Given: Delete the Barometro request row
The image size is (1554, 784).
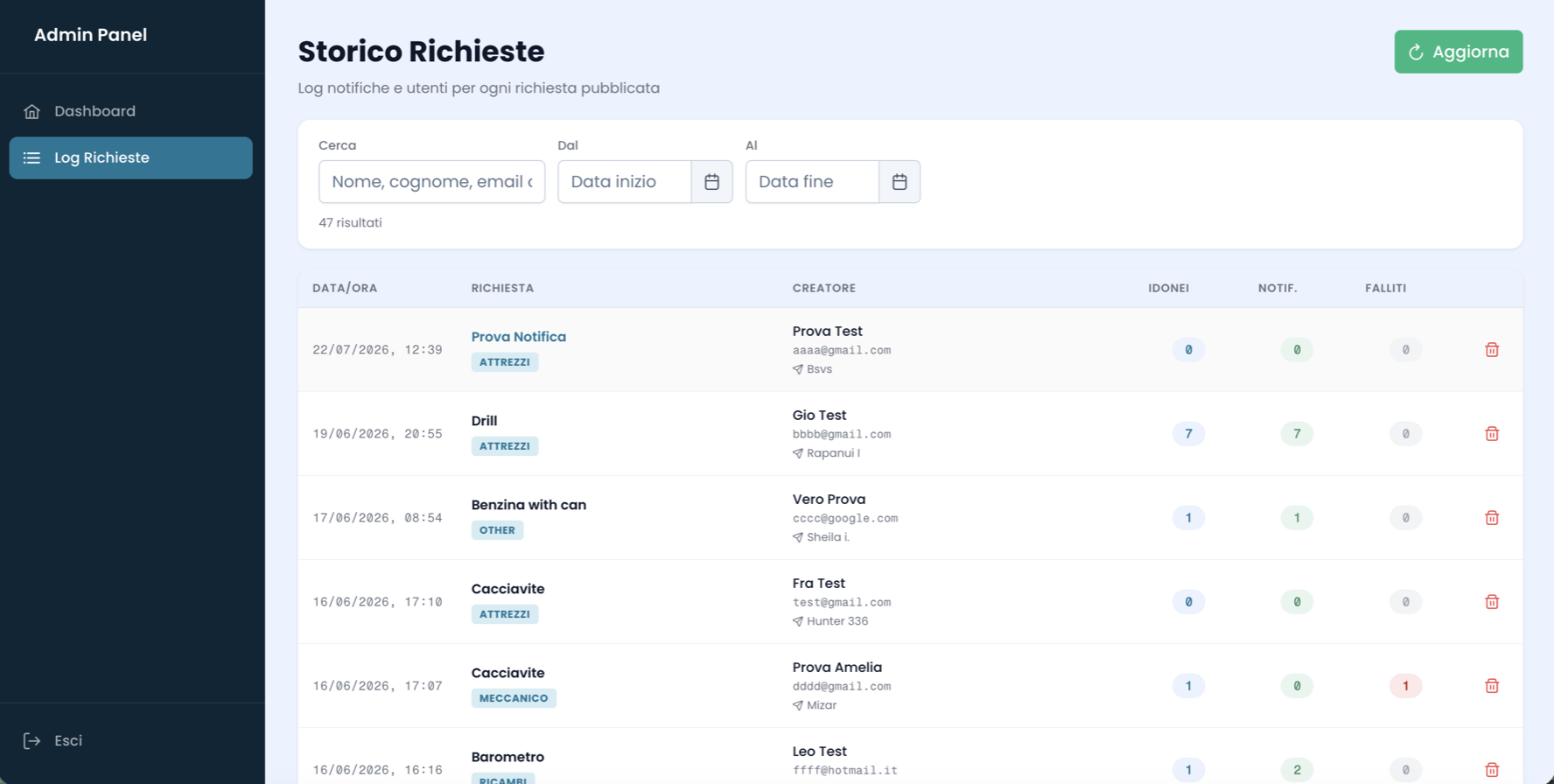Looking at the screenshot, I should pyautogui.click(x=1492, y=770).
